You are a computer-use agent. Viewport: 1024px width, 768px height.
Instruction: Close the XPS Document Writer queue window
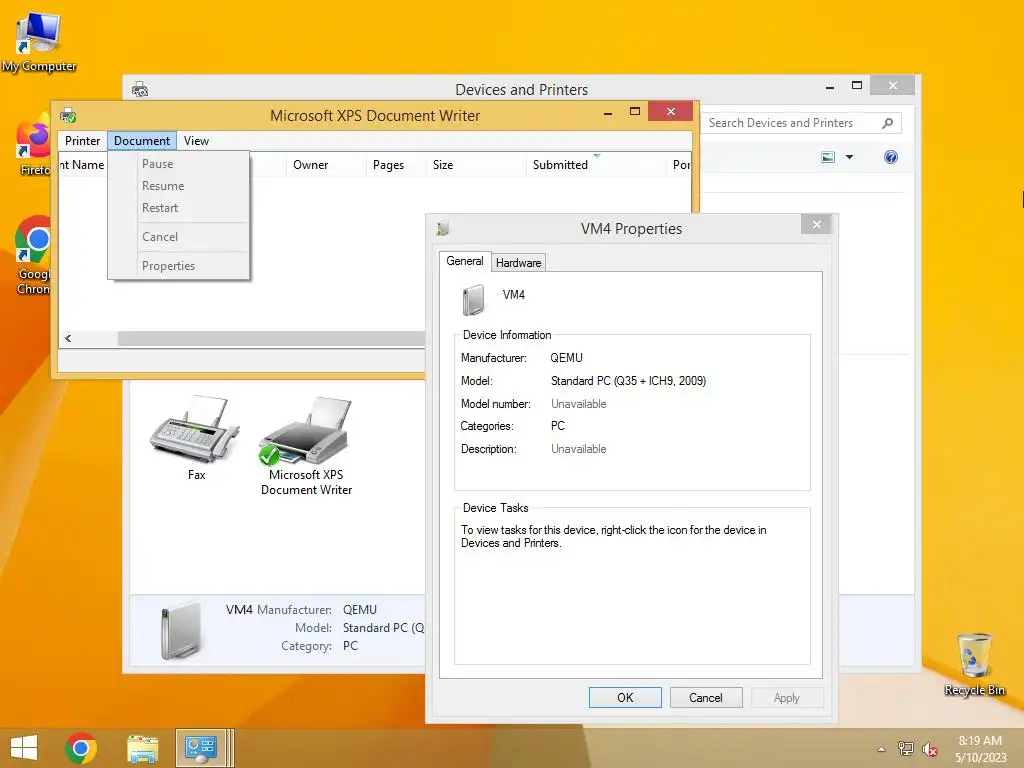(671, 112)
